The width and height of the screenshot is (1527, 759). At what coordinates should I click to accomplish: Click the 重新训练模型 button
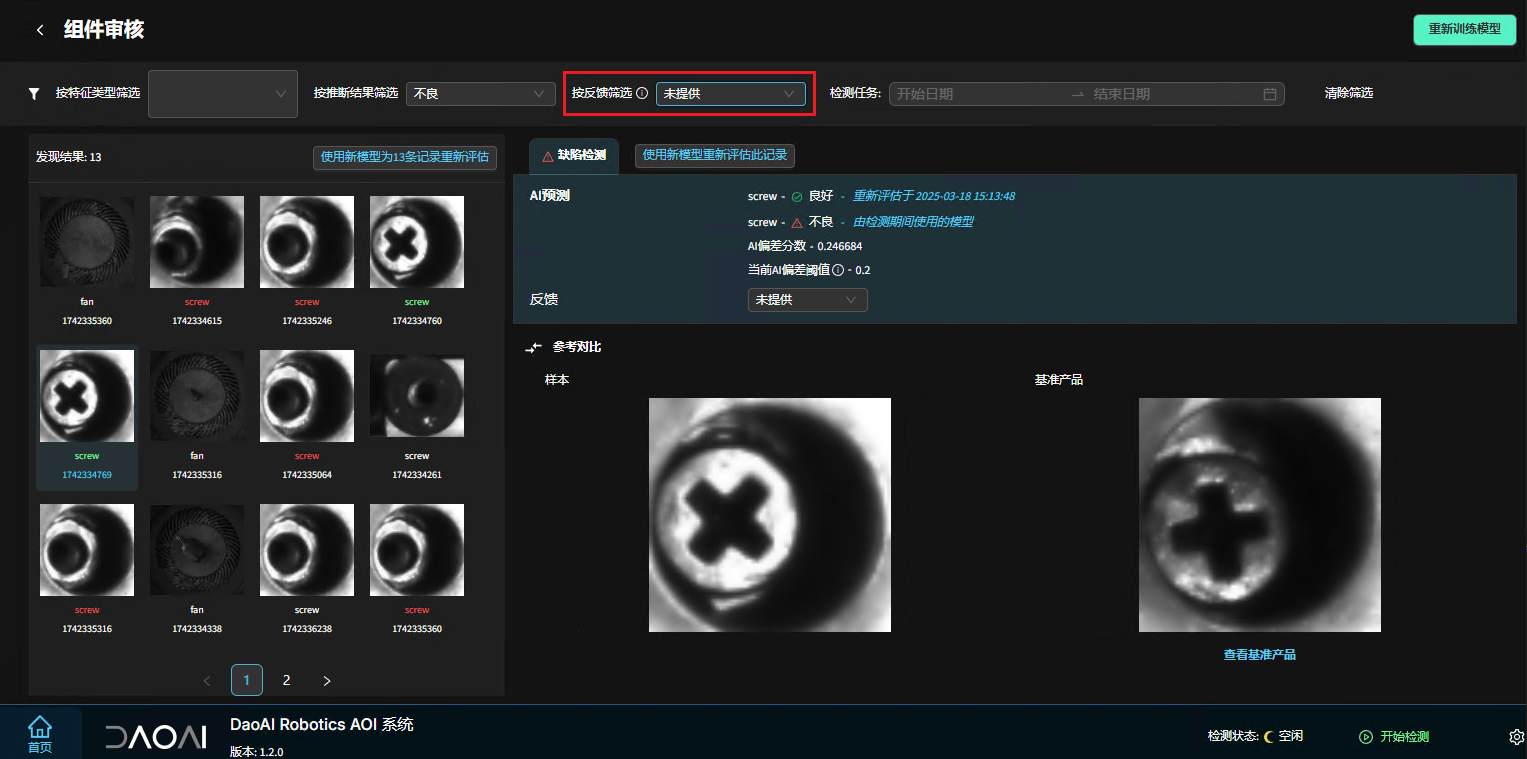click(1464, 29)
